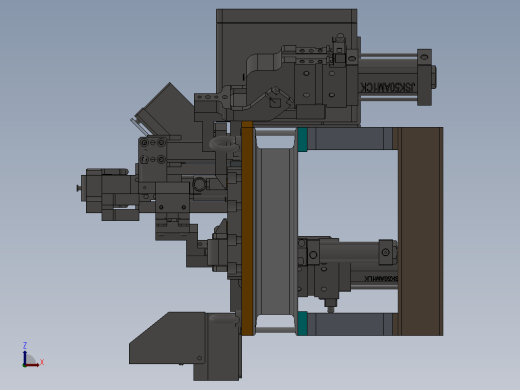Select the brown base plate of the model

click(421, 231)
